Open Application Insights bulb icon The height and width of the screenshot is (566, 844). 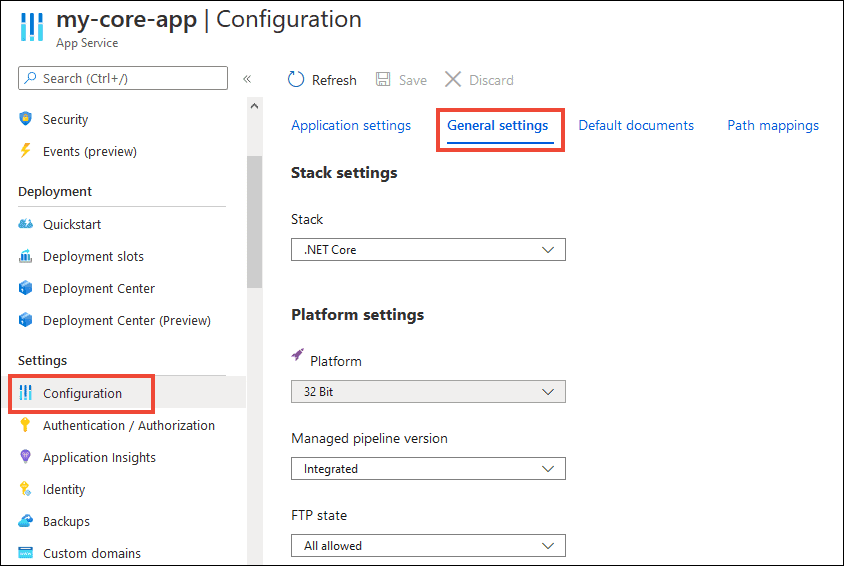pyautogui.click(x=25, y=457)
